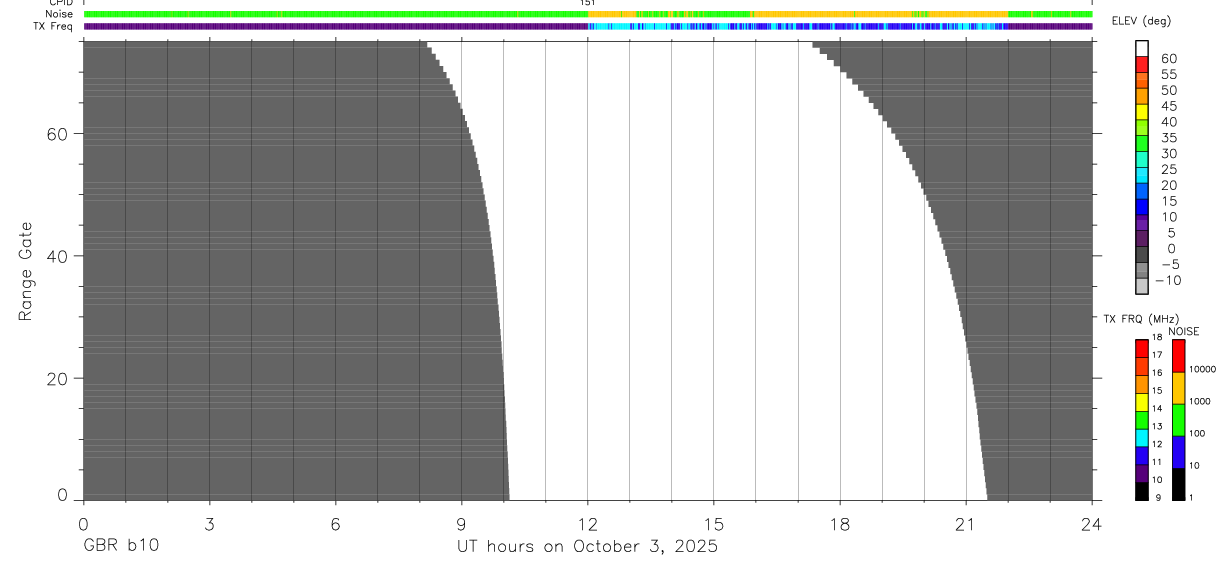The height and width of the screenshot is (567, 1228).
Task: Click the 'Range Gate' y-axis label
Action: coord(27,271)
